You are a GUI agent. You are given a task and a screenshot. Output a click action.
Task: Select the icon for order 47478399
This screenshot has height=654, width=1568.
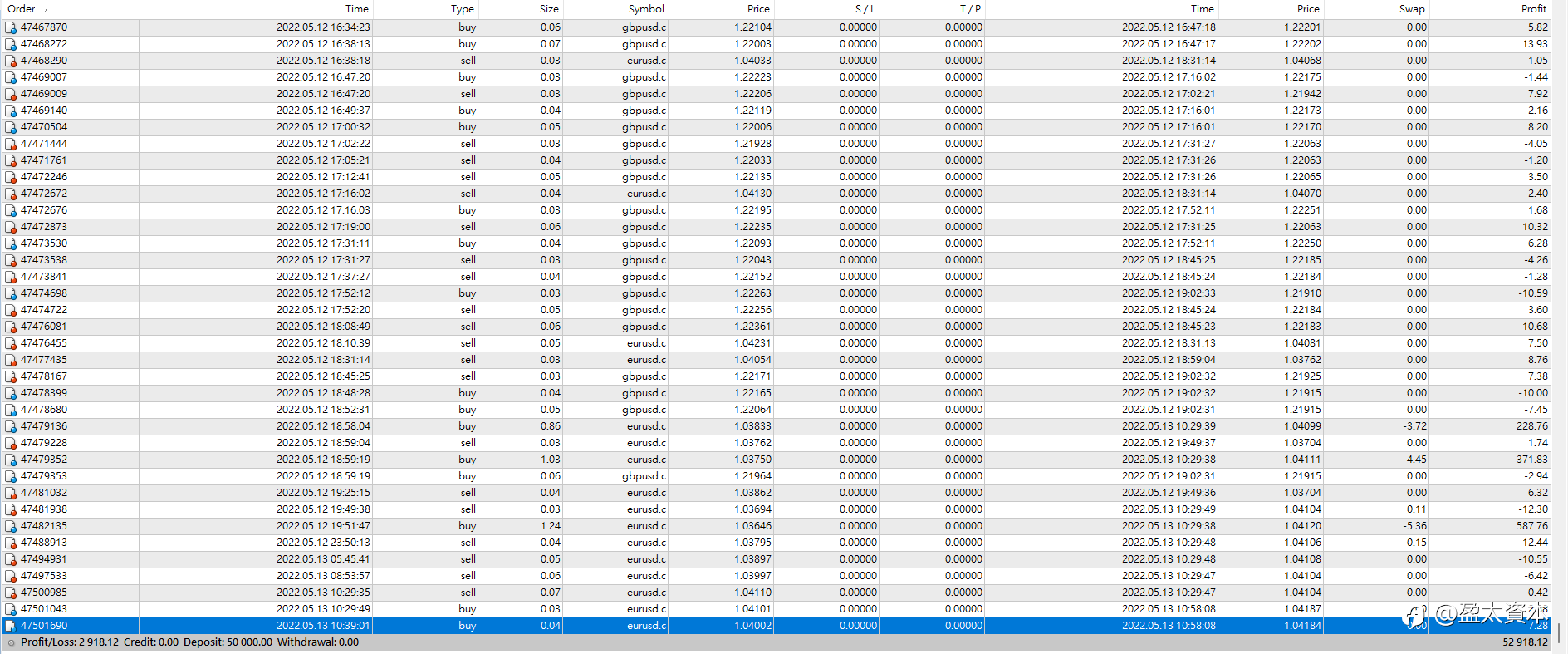point(11,393)
